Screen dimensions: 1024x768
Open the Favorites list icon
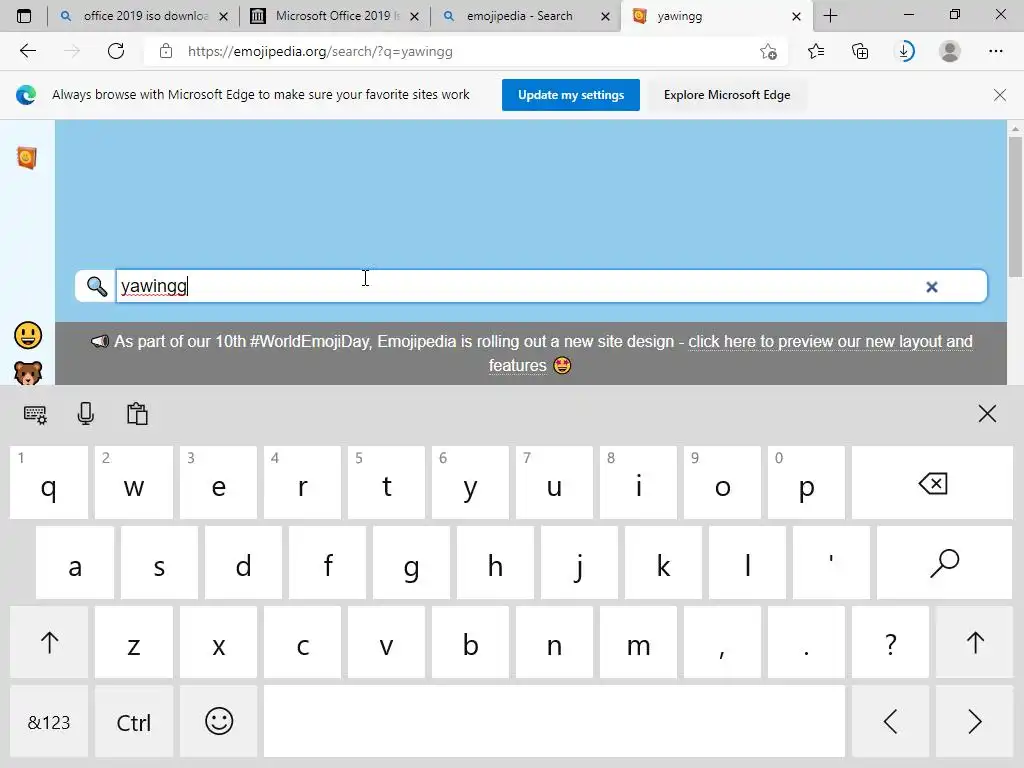click(x=816, y=51)
